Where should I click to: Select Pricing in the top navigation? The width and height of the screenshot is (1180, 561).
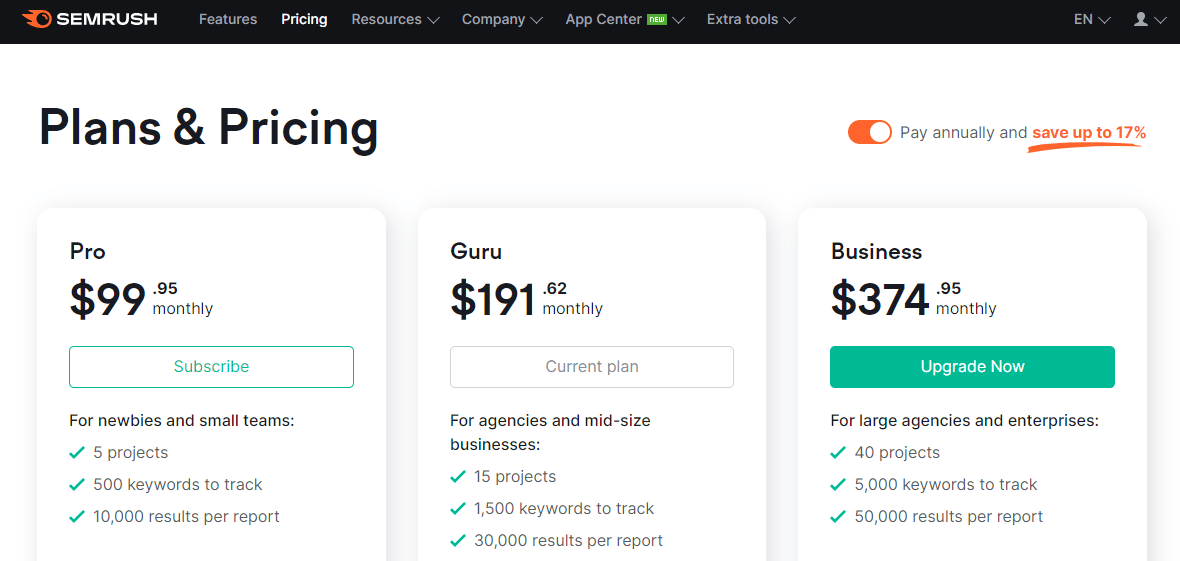304,20
